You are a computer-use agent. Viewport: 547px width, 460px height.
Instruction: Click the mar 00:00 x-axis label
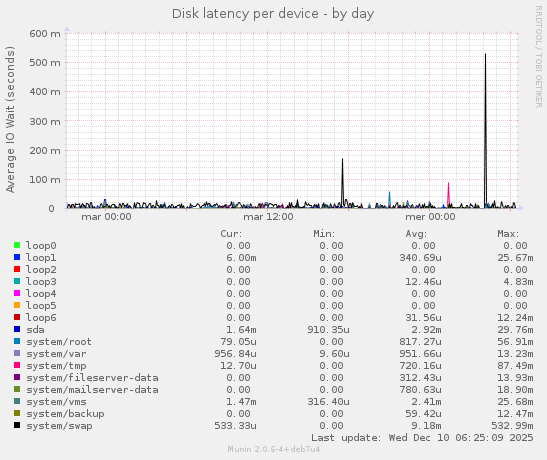pyautogui.click(x=106, y=217)
